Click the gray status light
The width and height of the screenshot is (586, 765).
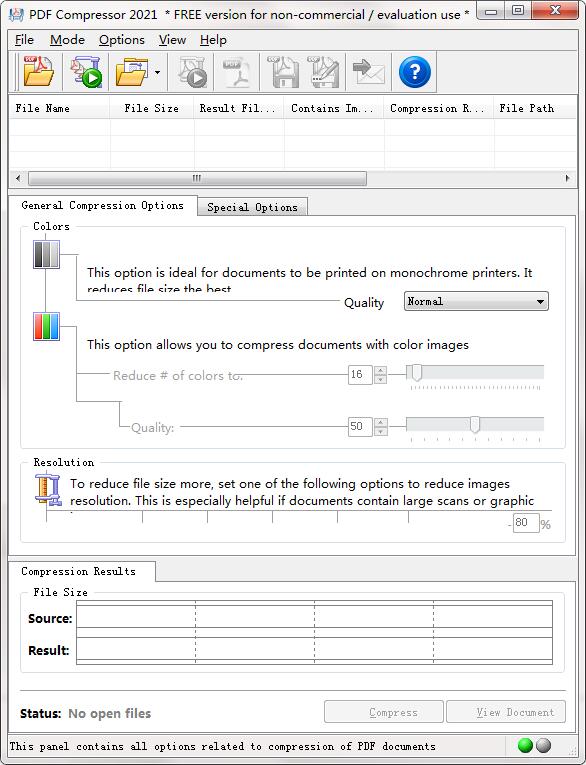coord(544,745)
